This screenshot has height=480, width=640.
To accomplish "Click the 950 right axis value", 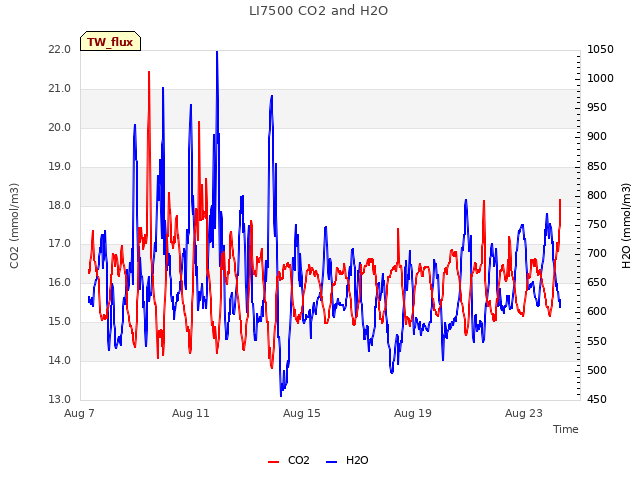I will [597, 107].
